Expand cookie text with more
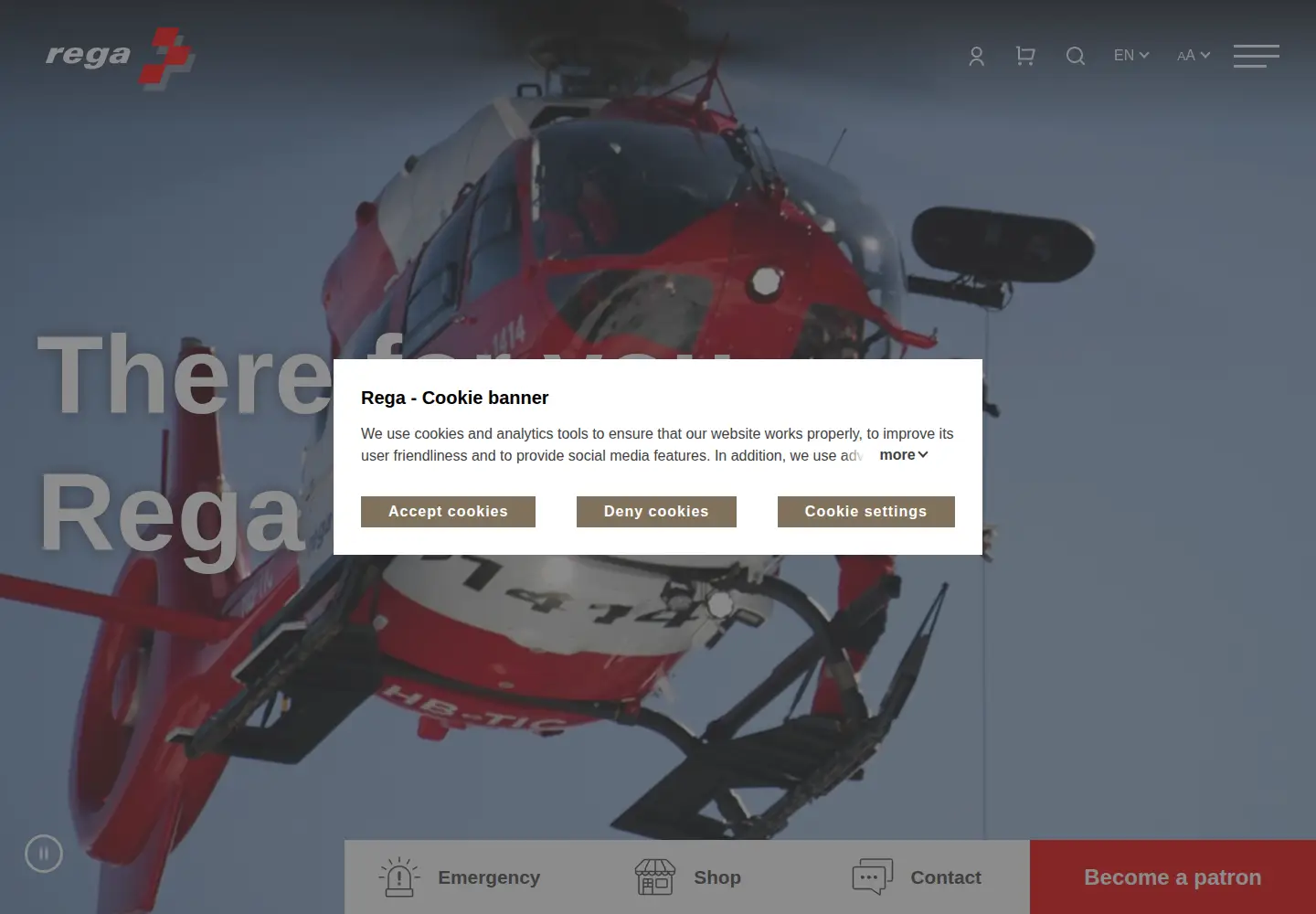The height and width of the screenshot is (914, 1316). point(904,455)
